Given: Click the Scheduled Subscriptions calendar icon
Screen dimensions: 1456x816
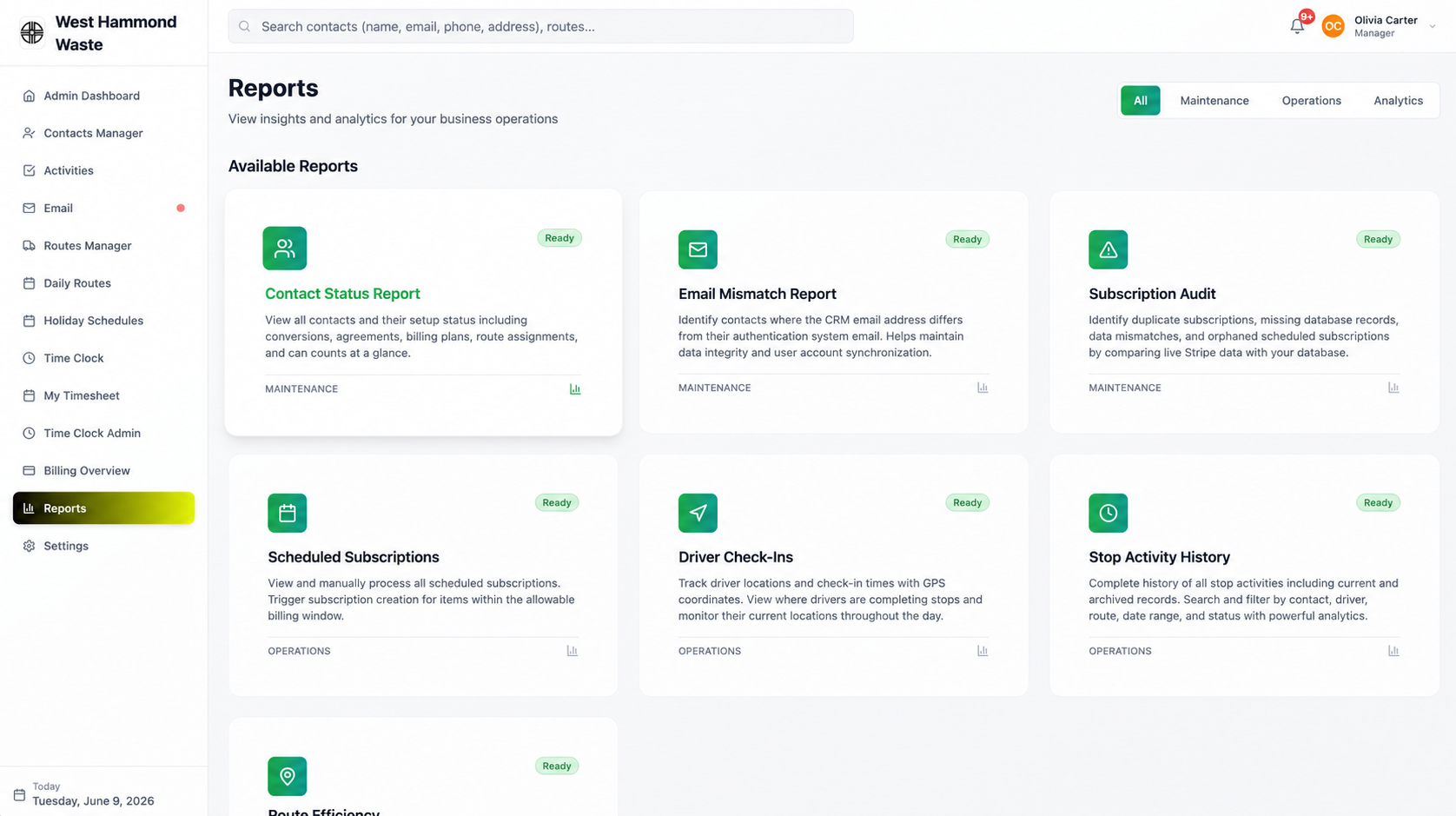Looking at the screenshot, I should [288, 513].
